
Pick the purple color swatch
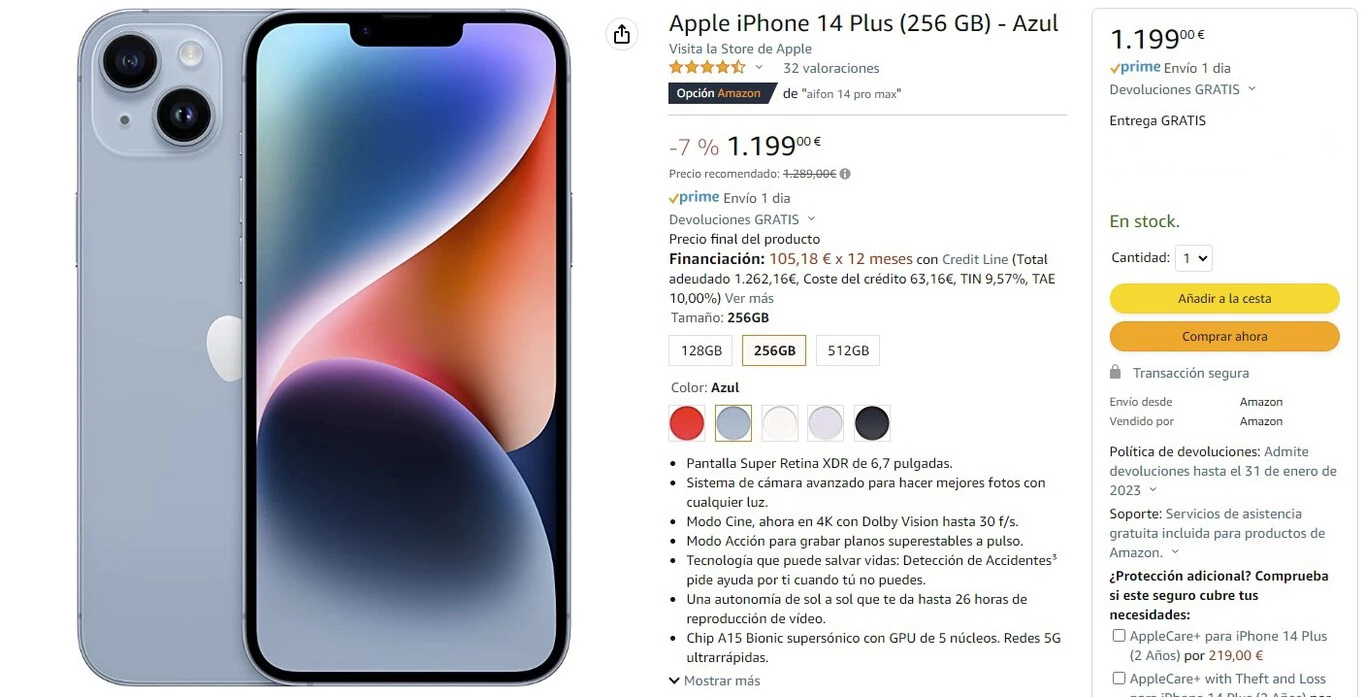(826, 423)
